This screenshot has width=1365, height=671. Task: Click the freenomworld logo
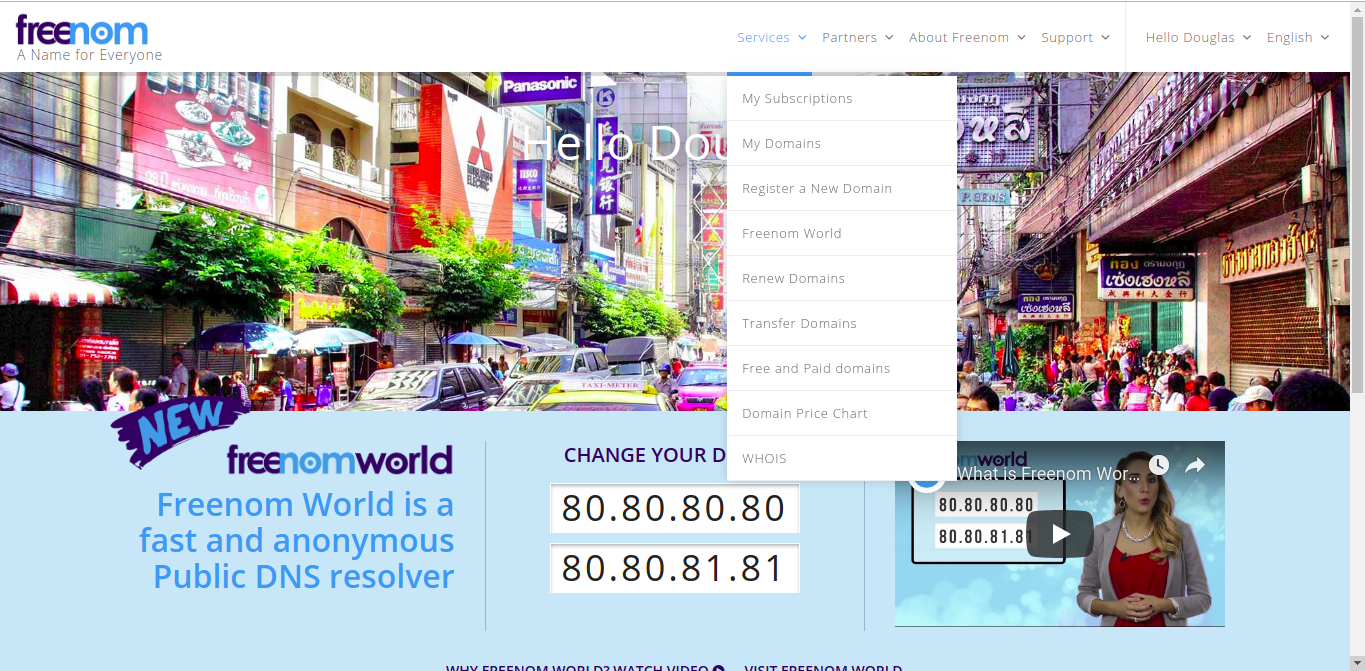click(340, 460)
